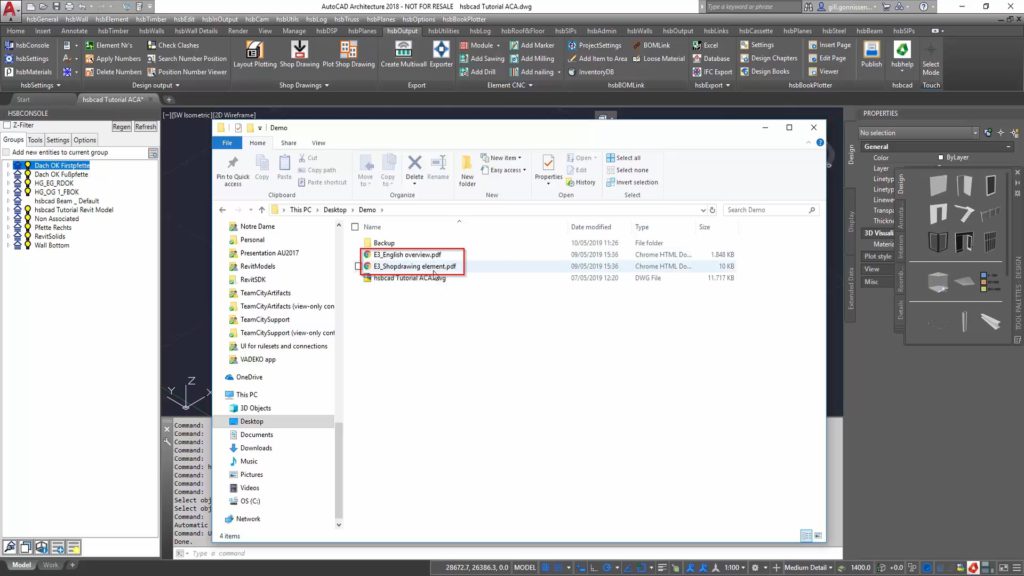The width and height of the screenshot is (1024, 576).
Task: Click the Exporter icon
Action: point(441,54)
